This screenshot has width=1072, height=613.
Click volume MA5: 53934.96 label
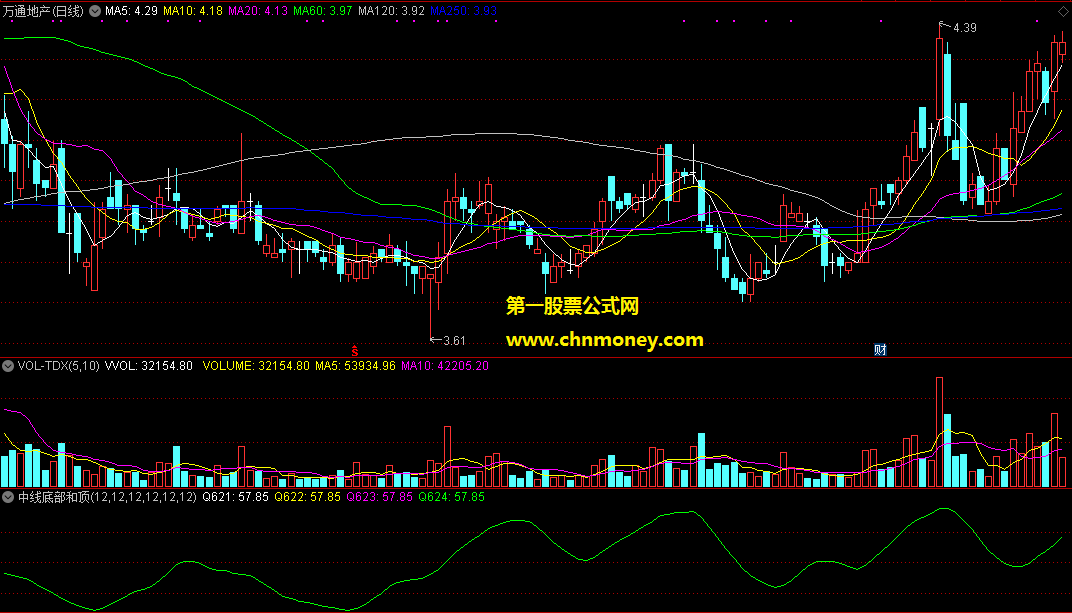coord(355,366)
